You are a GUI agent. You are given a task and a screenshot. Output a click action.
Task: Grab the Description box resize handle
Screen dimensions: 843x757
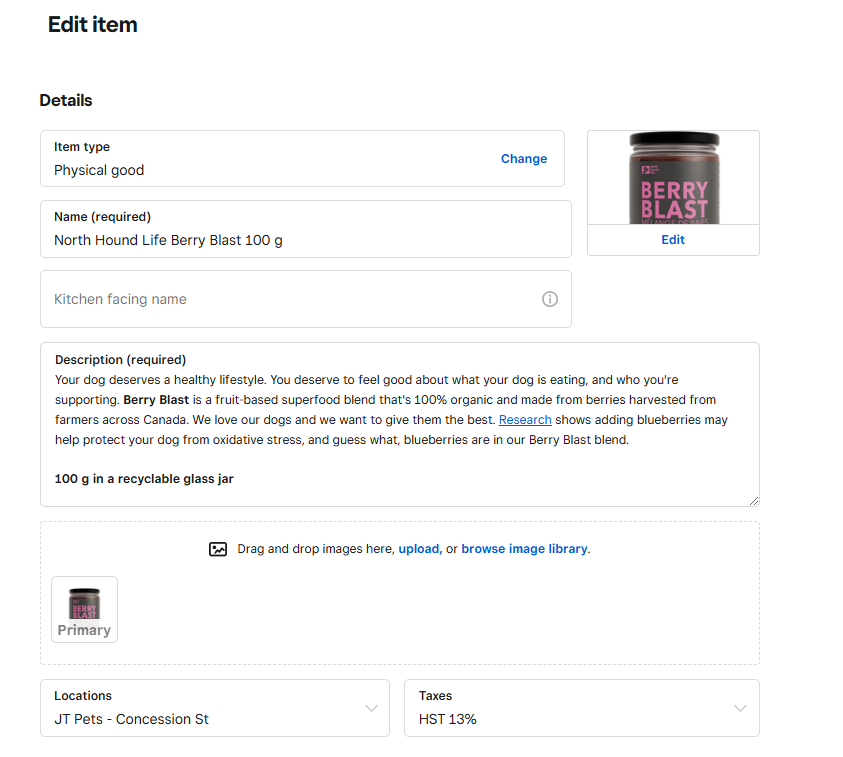pyautogui.click(x=753, y=500)
